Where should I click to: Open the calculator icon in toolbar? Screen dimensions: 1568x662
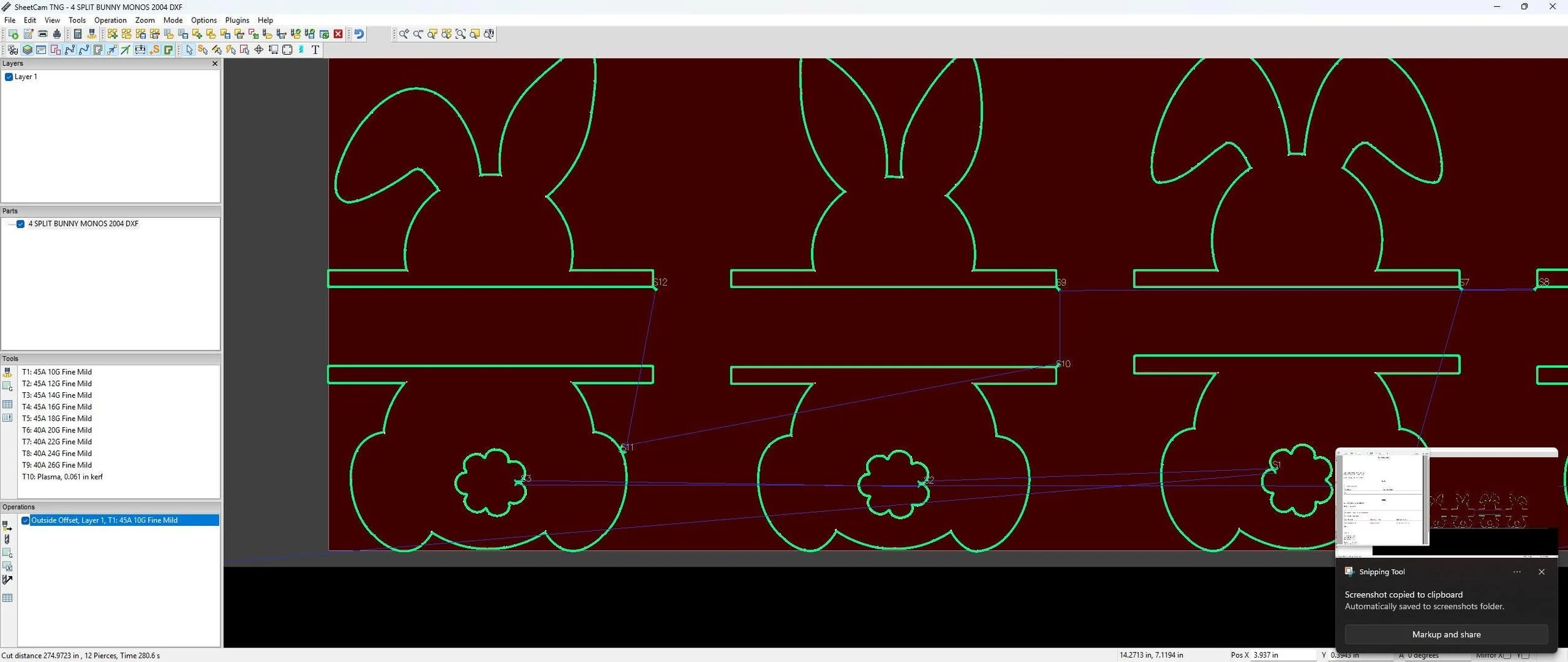pos(78,34)
